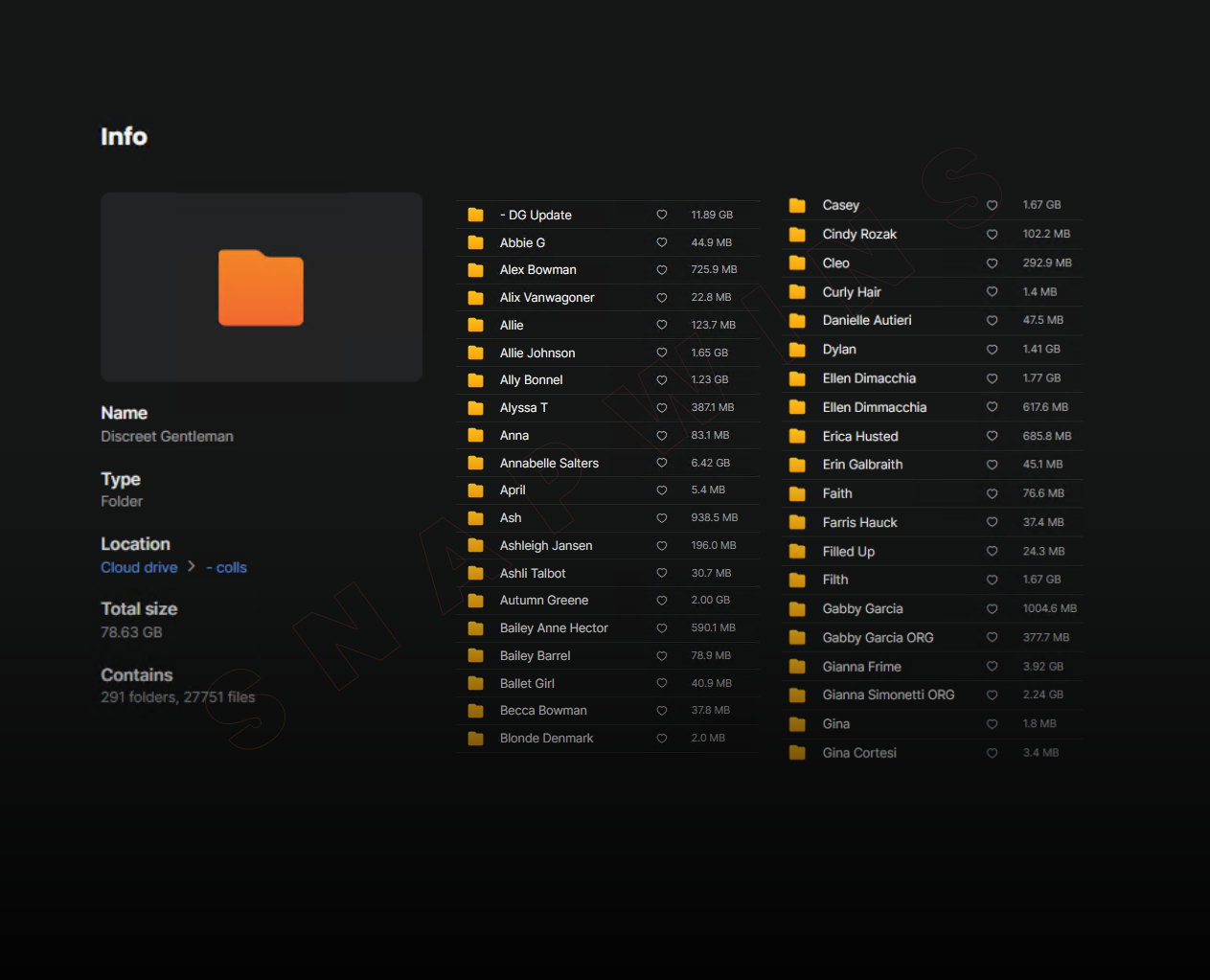1210x980 pixels.
Task: Open the '- colls' parent folder link
Action: 227,568
